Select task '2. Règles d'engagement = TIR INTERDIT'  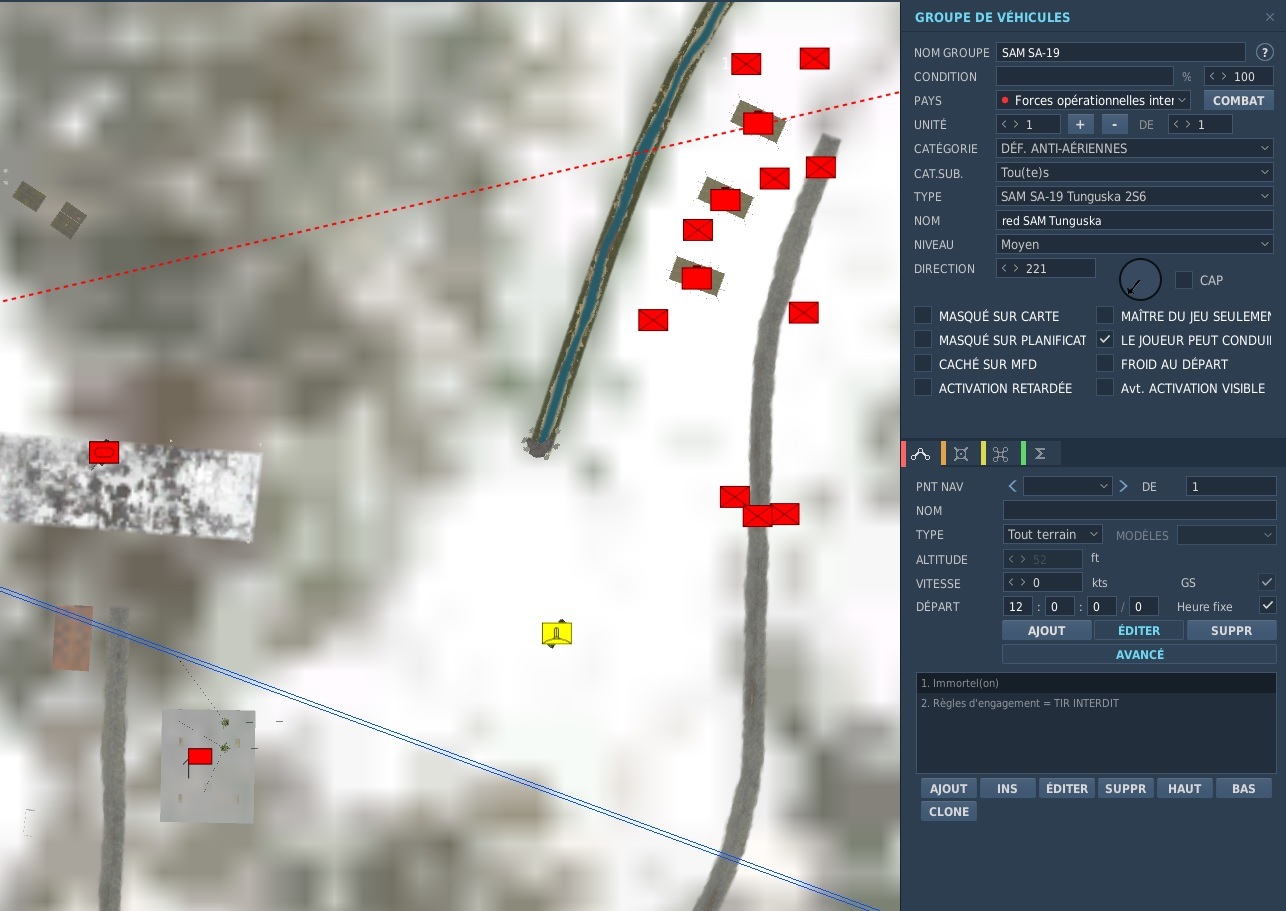pos(1096,703)
